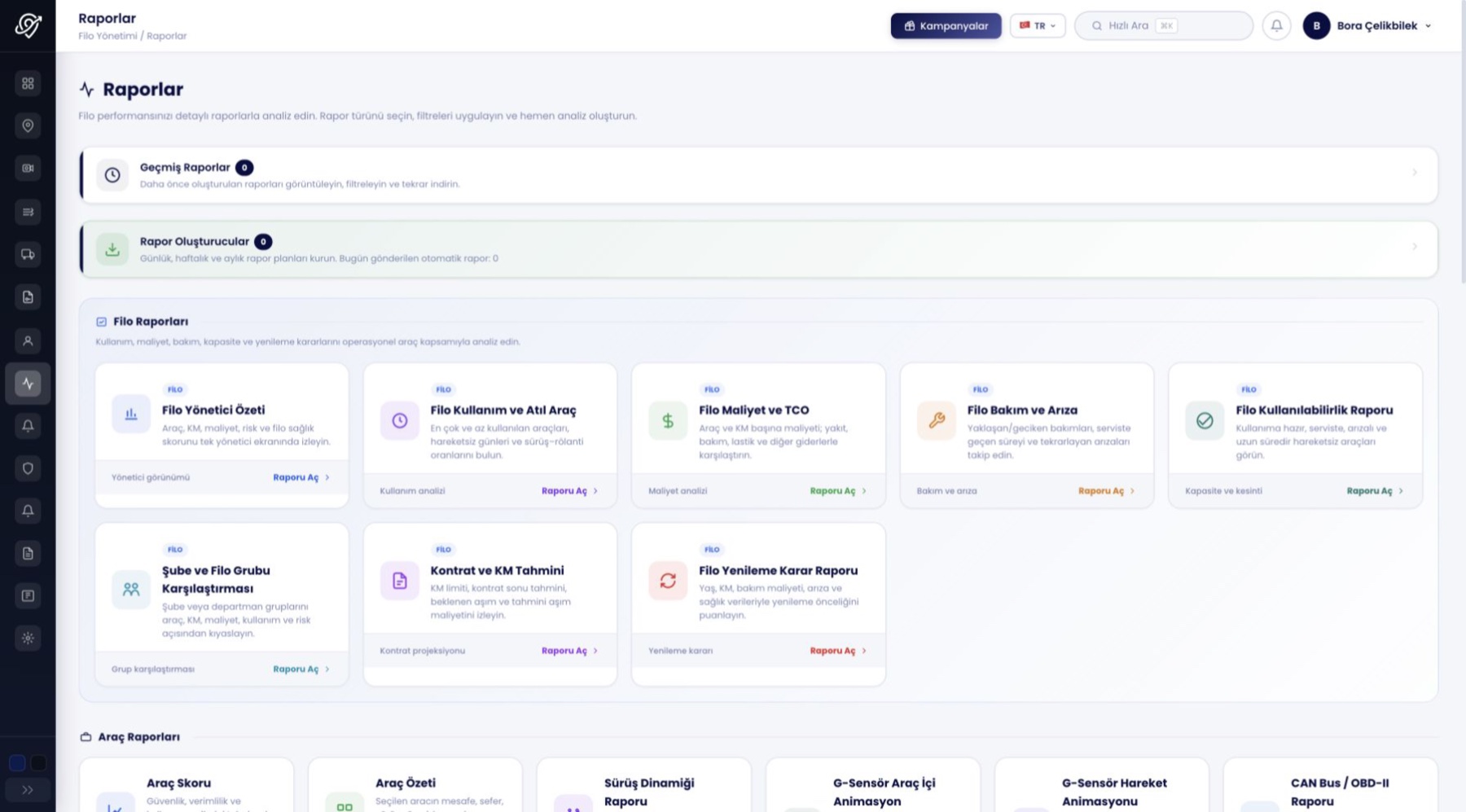Expand the Rapor Oluşturucular row chevron

pos(1415,247)
